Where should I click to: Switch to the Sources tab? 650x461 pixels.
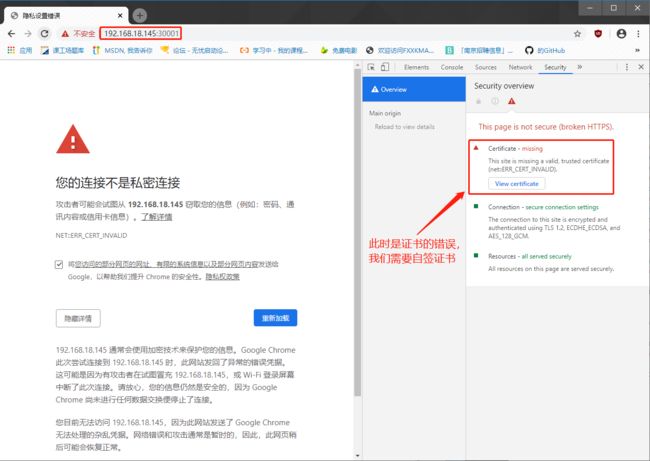coord(485,67)
